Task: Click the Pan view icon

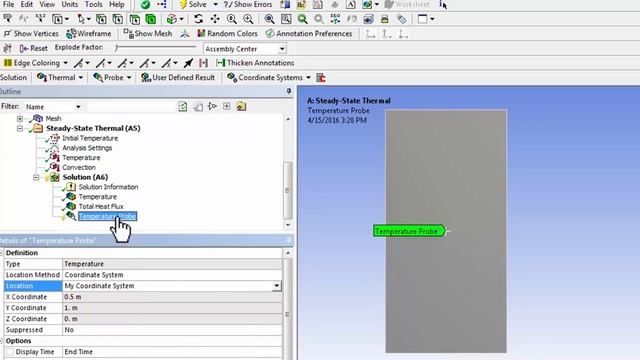Action: (x=215, y=19)
